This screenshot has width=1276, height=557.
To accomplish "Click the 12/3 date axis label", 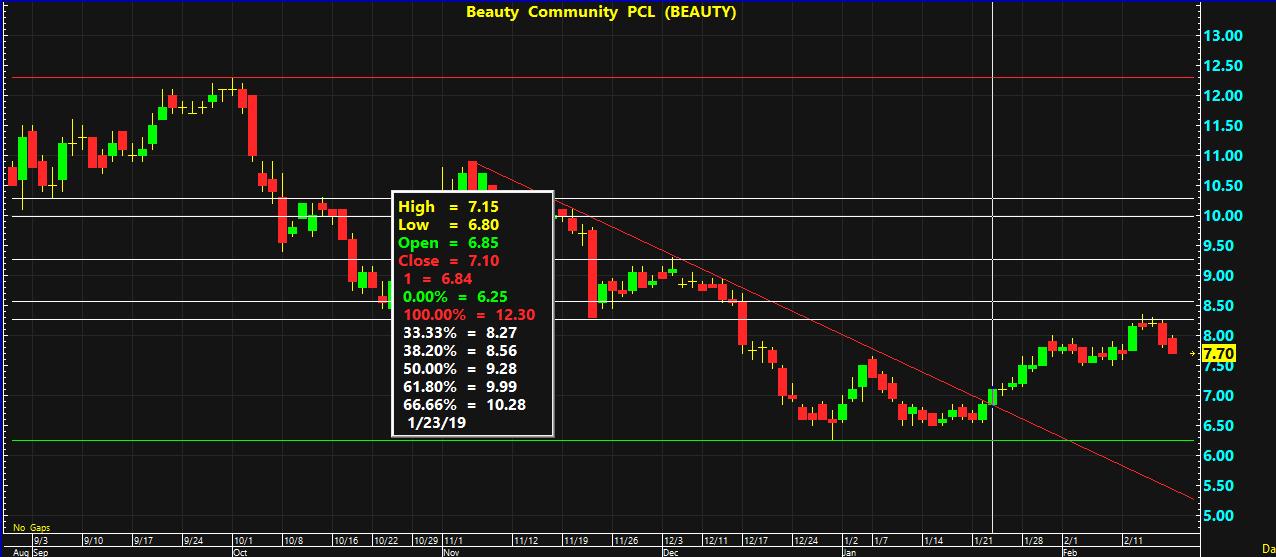I will click(674, 540).
